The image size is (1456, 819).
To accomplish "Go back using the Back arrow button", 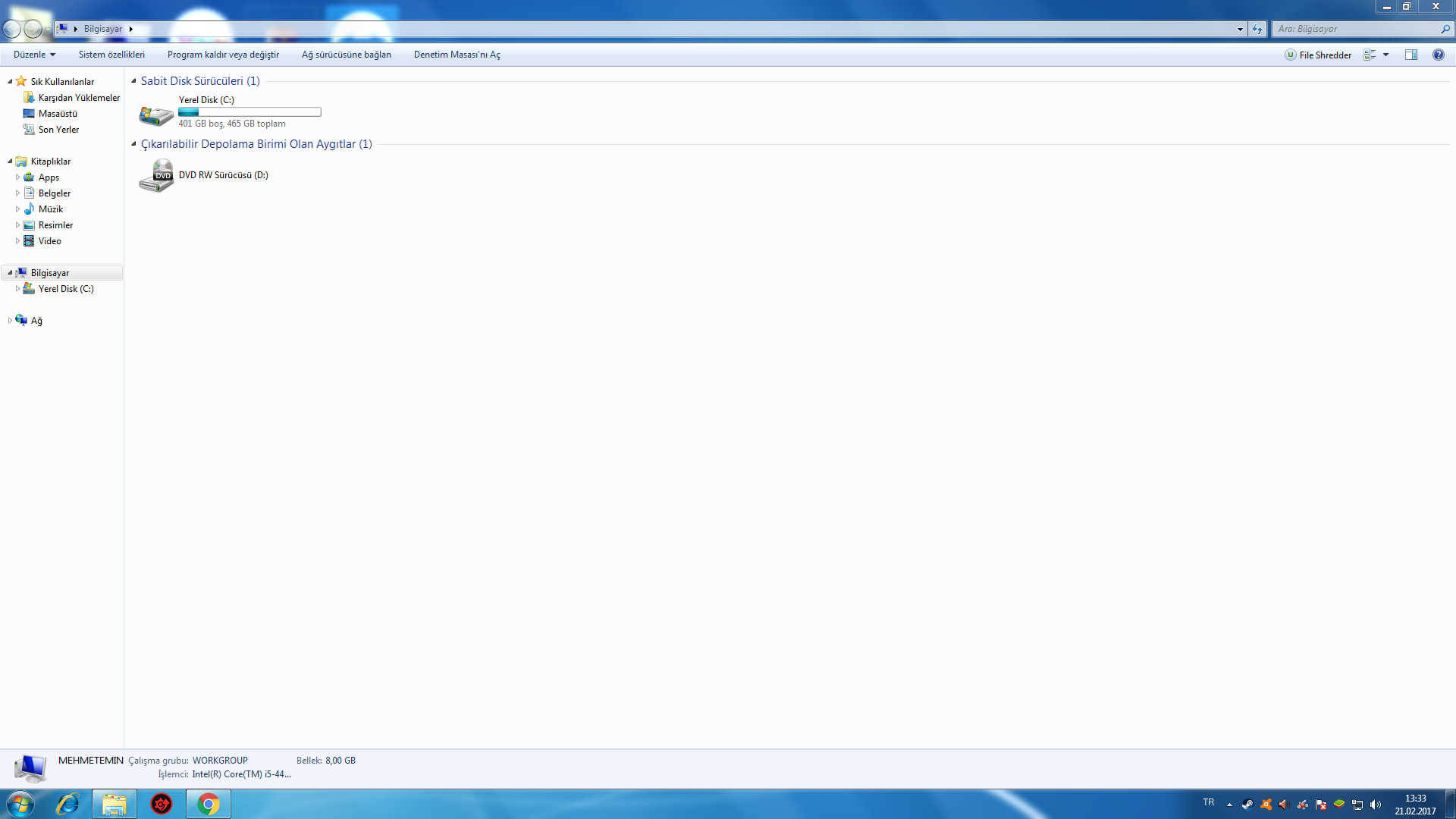I will click(12, 29).
